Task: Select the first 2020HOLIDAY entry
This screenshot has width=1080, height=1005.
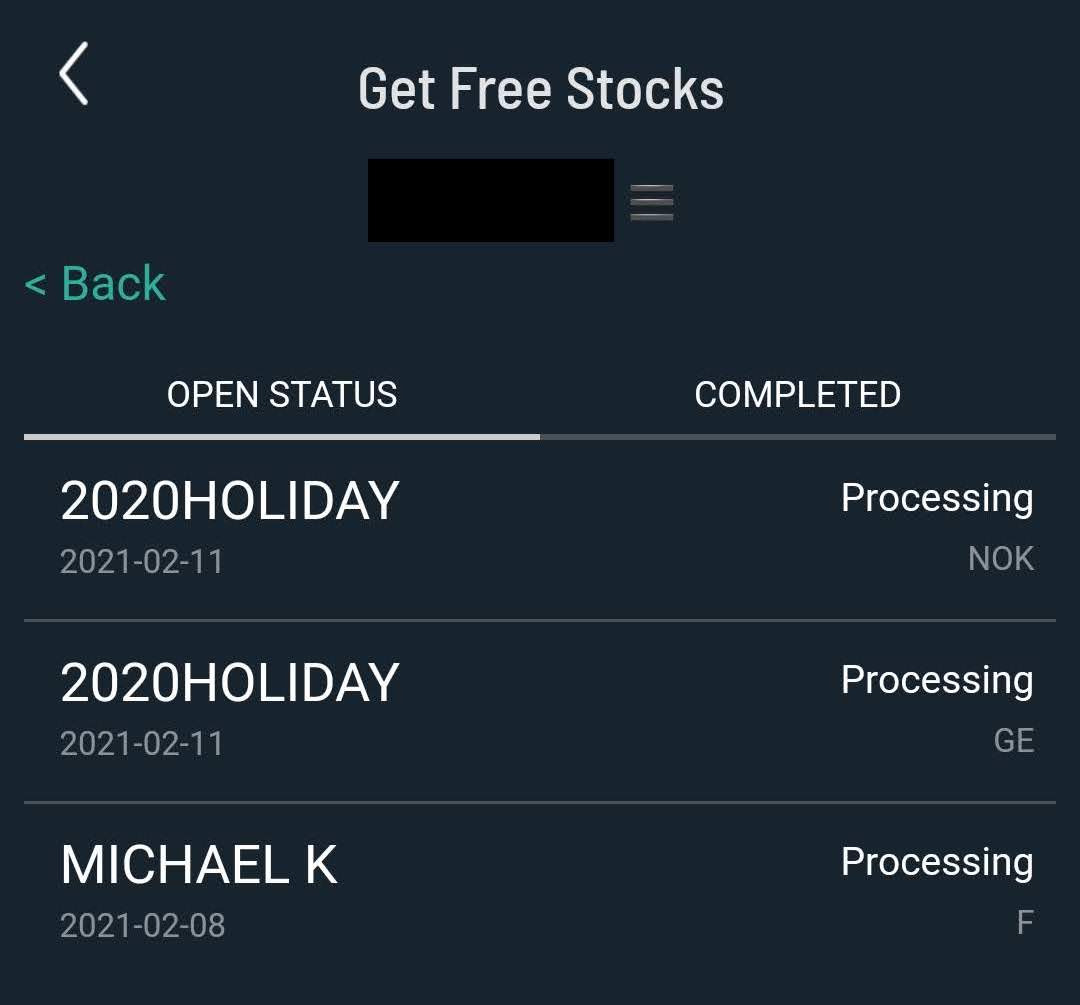Action: (540, 529)
